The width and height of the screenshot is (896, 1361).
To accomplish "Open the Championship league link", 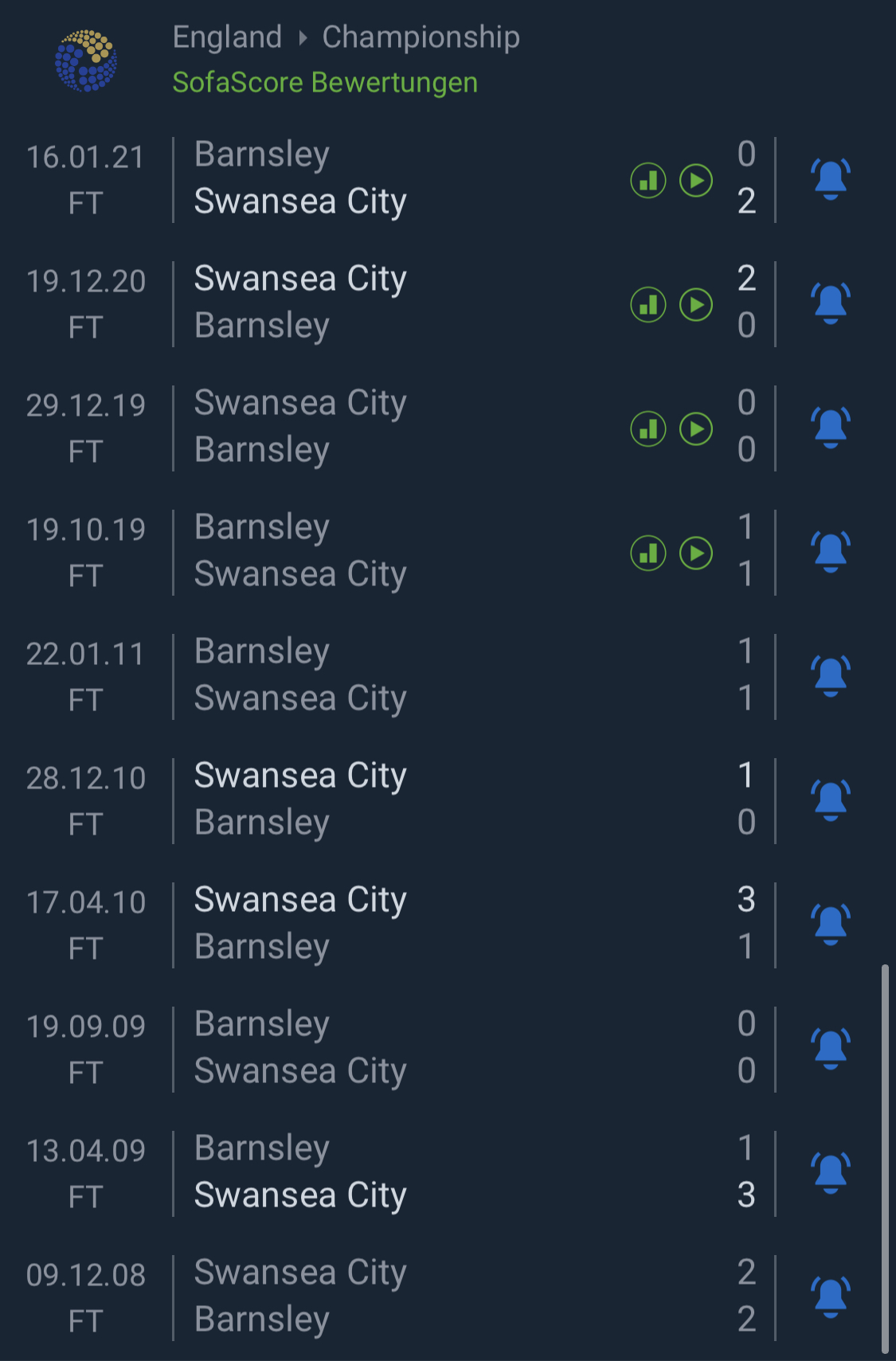I will [421, 37].
